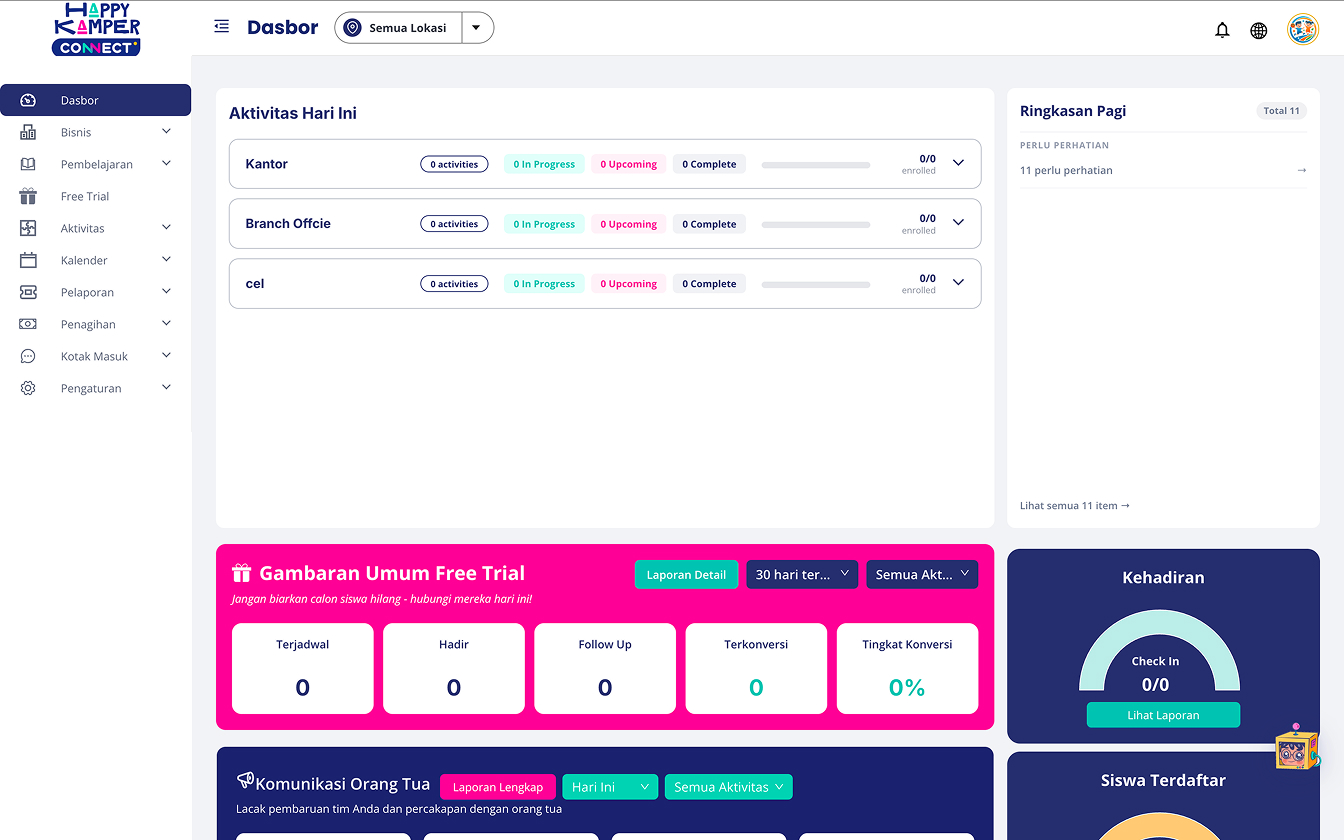1344x840 pixels.
Task: Expand the cel activity row
Action: click(958, 283)
